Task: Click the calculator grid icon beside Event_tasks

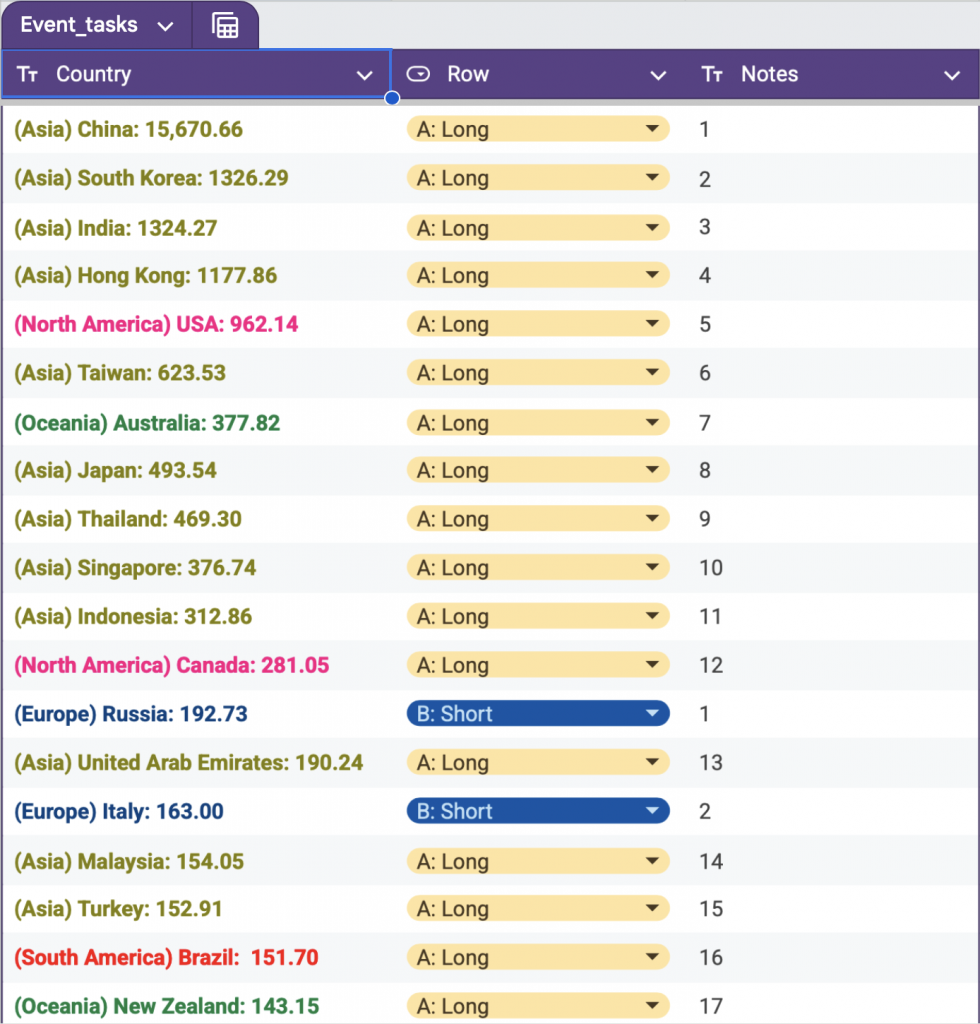Action: tap(226, 26)
